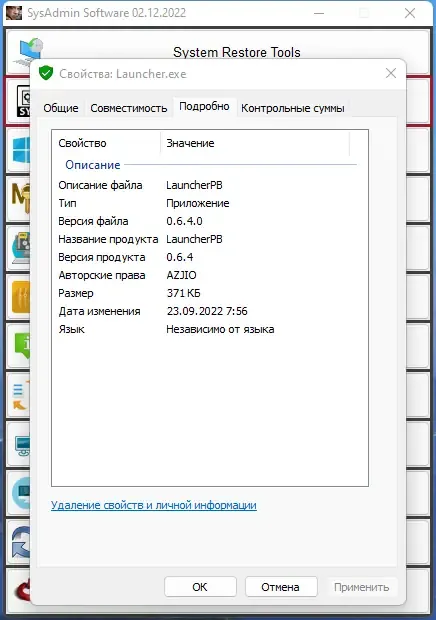436x620 pixels.
Task: Select the Размер row label
Action: point(76,293)
